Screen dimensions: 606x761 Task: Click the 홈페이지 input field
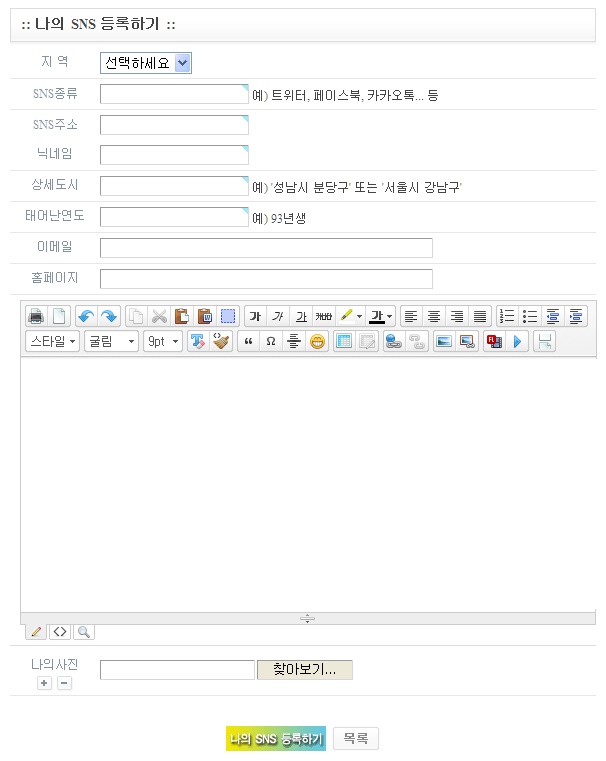coord(266,279)
